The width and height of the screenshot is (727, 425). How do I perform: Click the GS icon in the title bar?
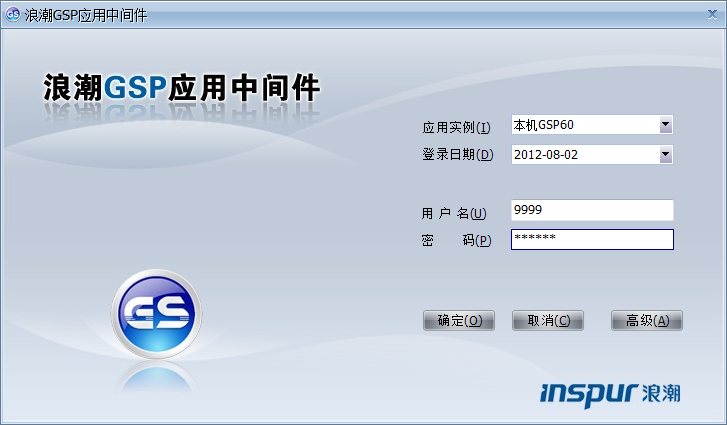[13, 14]
